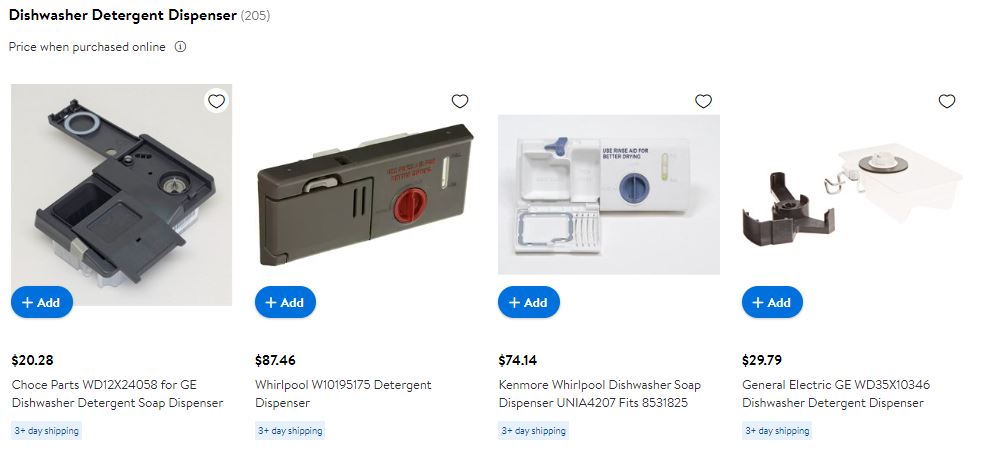Click the $87.46 price label

coord(275,361)
